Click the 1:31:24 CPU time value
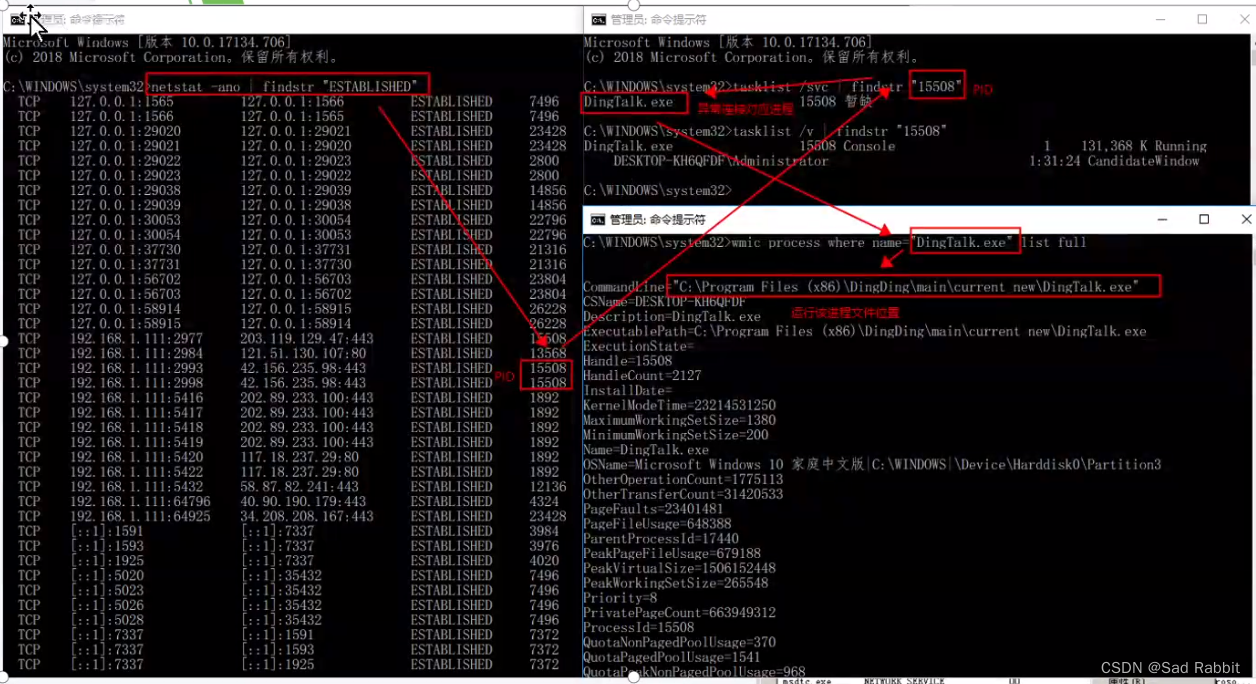The width and height of the screenshot is (1256, 684). coord(1055,161)
